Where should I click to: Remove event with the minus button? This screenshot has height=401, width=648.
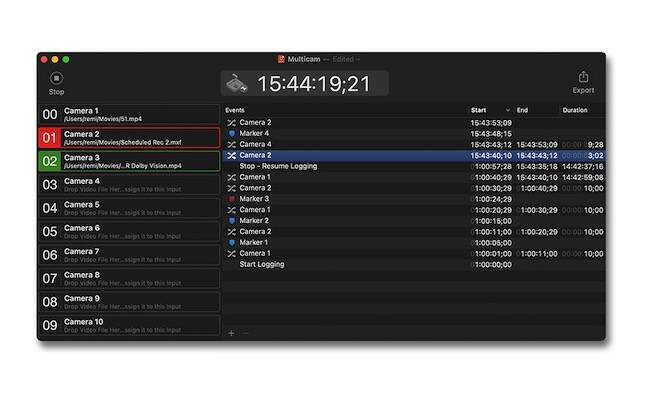pos(245,333)
